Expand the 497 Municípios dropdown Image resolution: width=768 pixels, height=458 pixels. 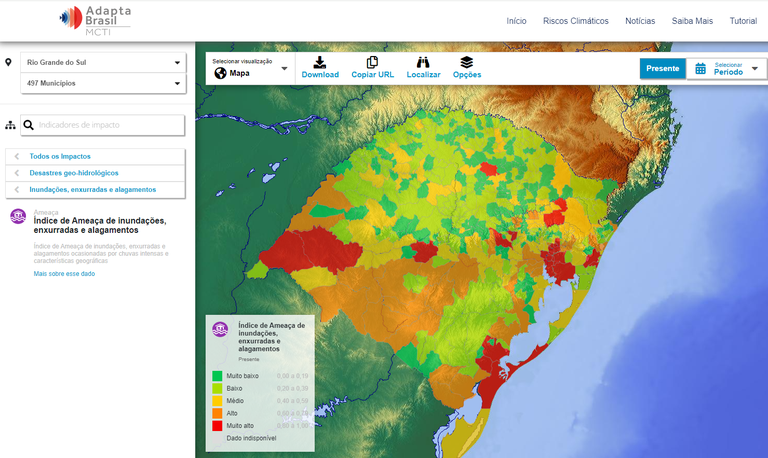pyautogui.click(x=104, y=83)
